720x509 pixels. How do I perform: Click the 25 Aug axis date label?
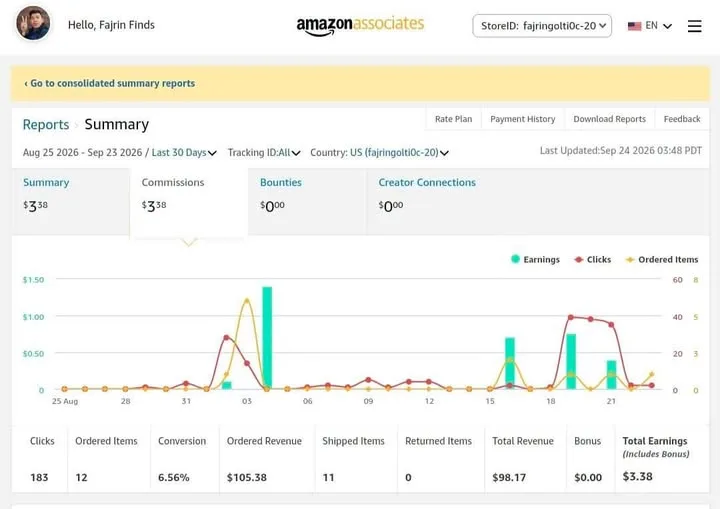point(65,401)
